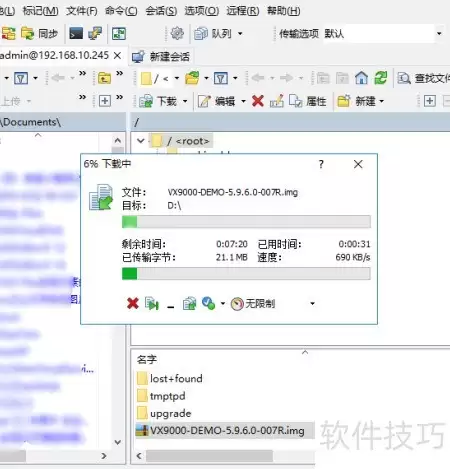
Task: Open the terminal console icon
Action: pyautogui.click(x=76, y=33)
